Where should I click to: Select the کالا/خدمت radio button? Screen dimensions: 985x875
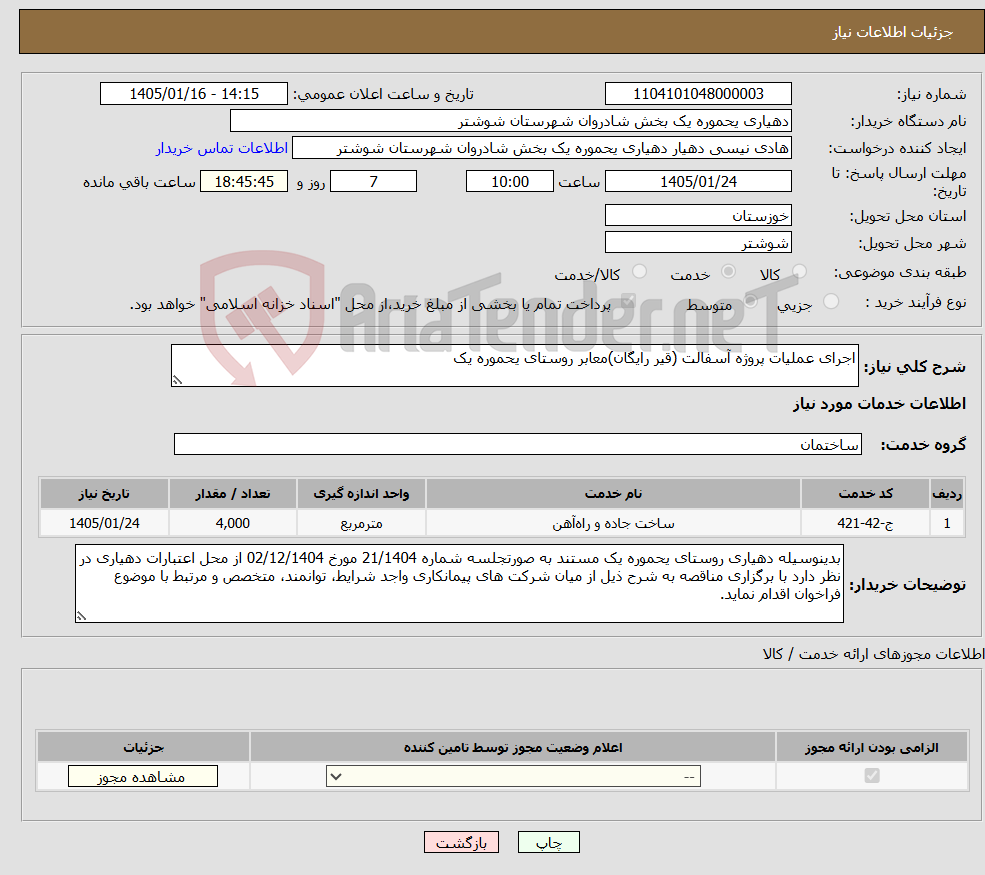tap(639, 271)
